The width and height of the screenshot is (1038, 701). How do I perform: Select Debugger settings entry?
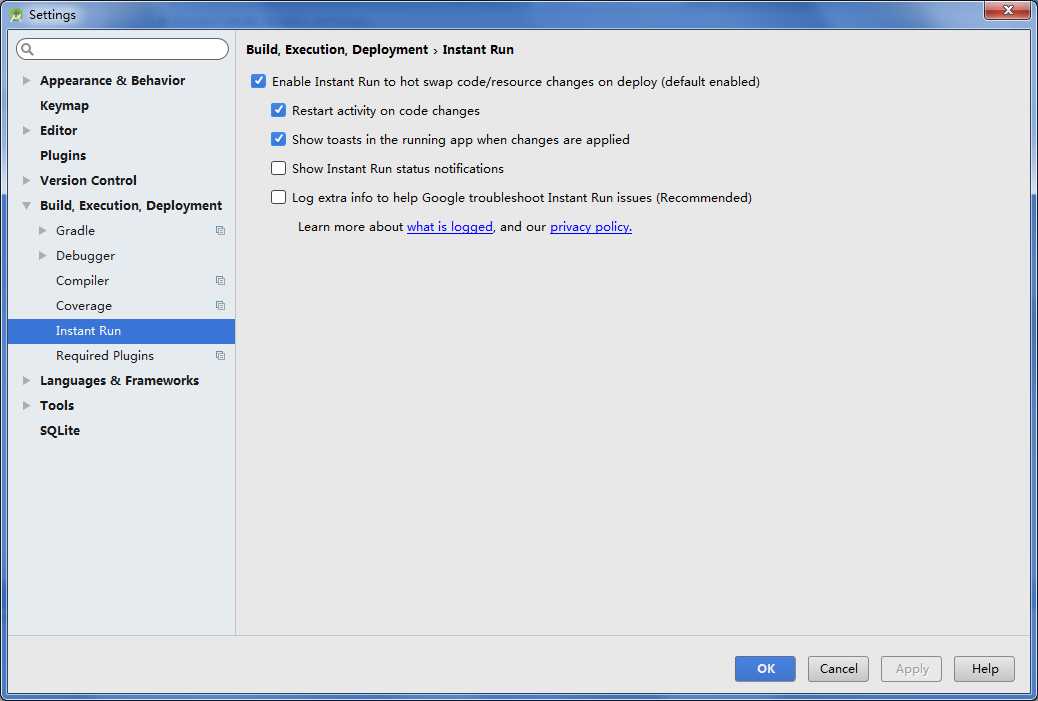(x=85, y=256)
